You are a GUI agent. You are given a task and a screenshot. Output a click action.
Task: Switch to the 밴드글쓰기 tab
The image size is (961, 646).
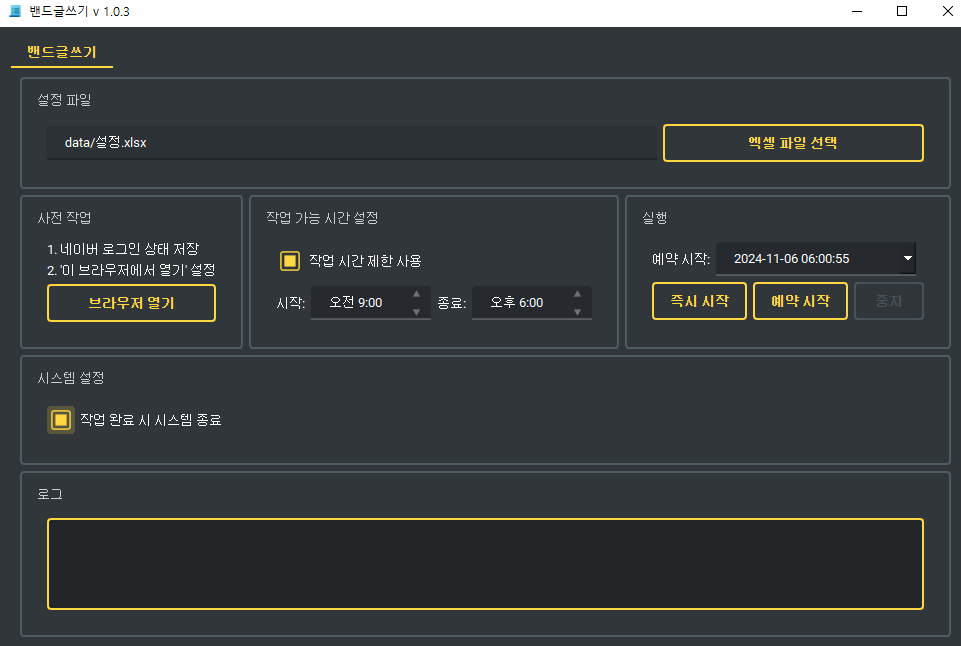coord(62,52)
